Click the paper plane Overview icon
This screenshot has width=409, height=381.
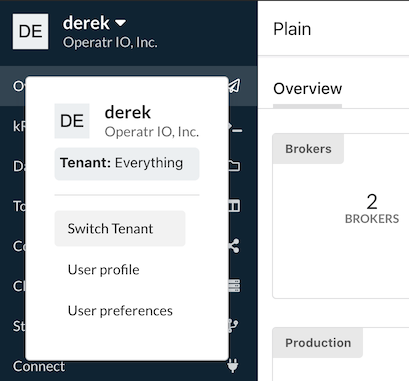pos(234,86)
